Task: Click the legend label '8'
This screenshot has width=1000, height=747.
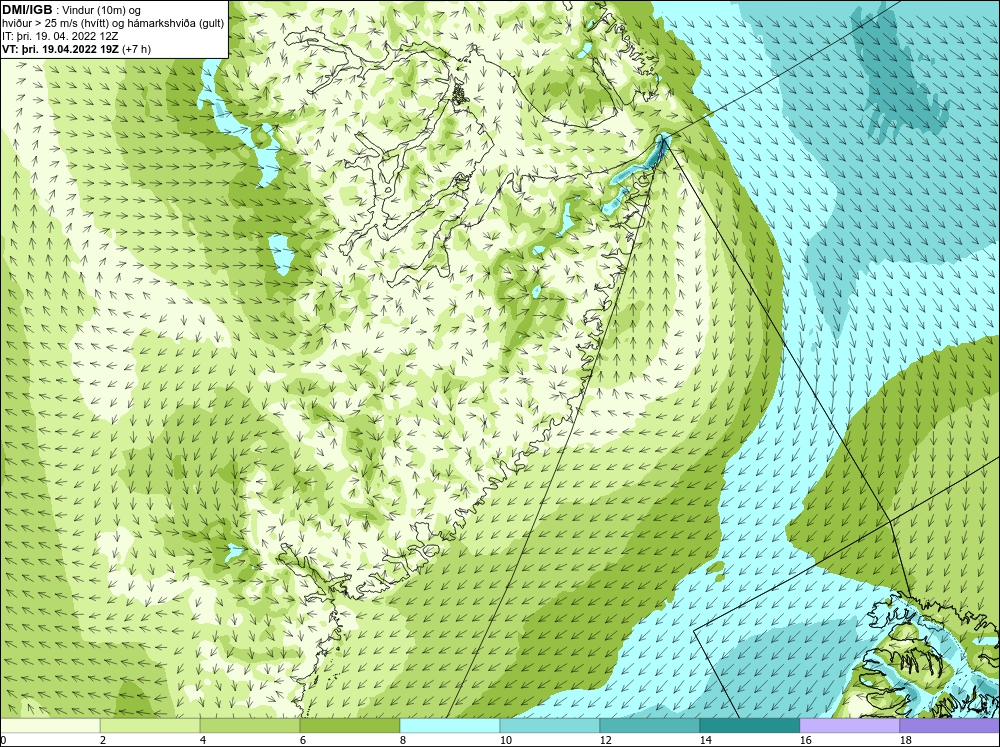Action: [x=403, y=740]
